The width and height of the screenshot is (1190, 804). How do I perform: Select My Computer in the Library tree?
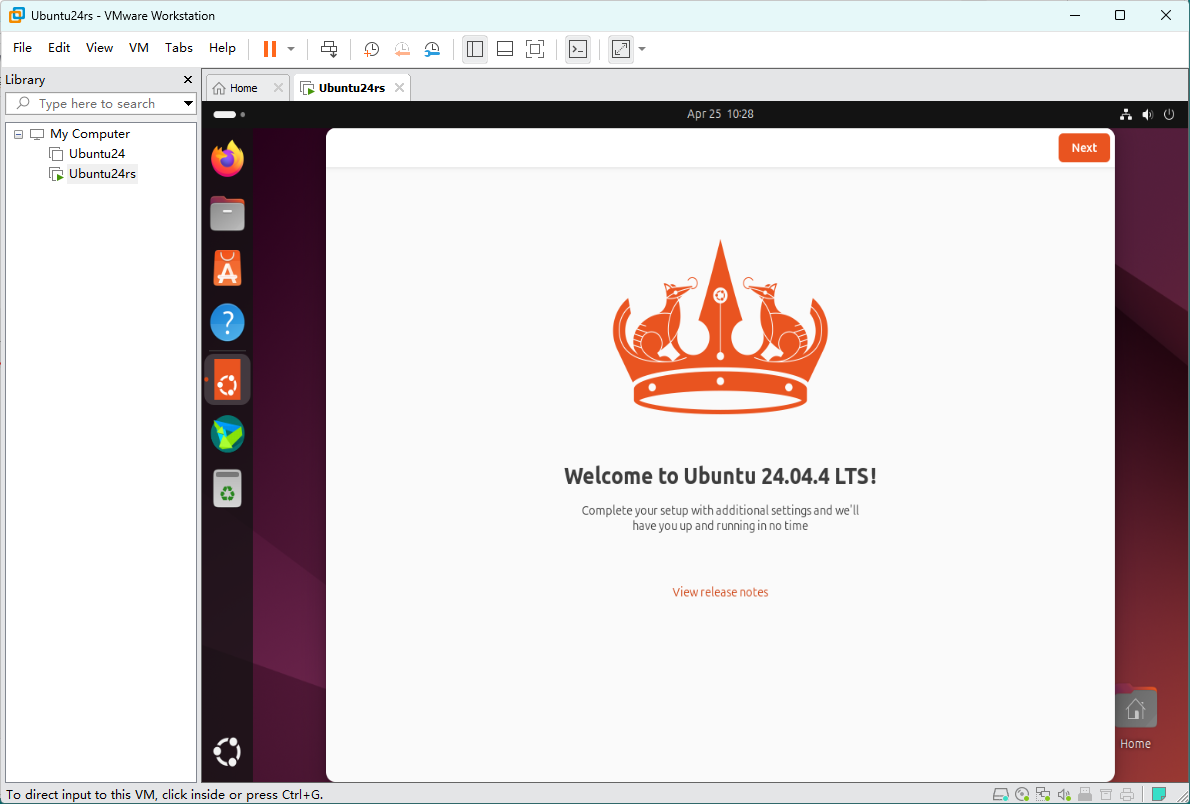tap(90, 134)
